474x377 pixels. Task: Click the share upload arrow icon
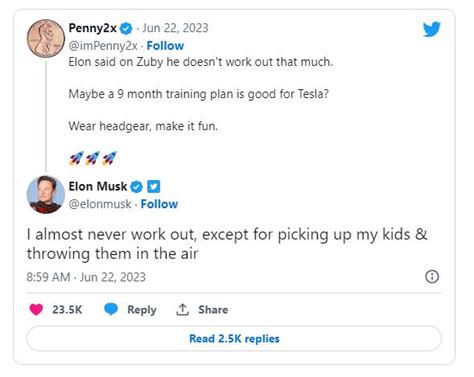coord(182,309)
